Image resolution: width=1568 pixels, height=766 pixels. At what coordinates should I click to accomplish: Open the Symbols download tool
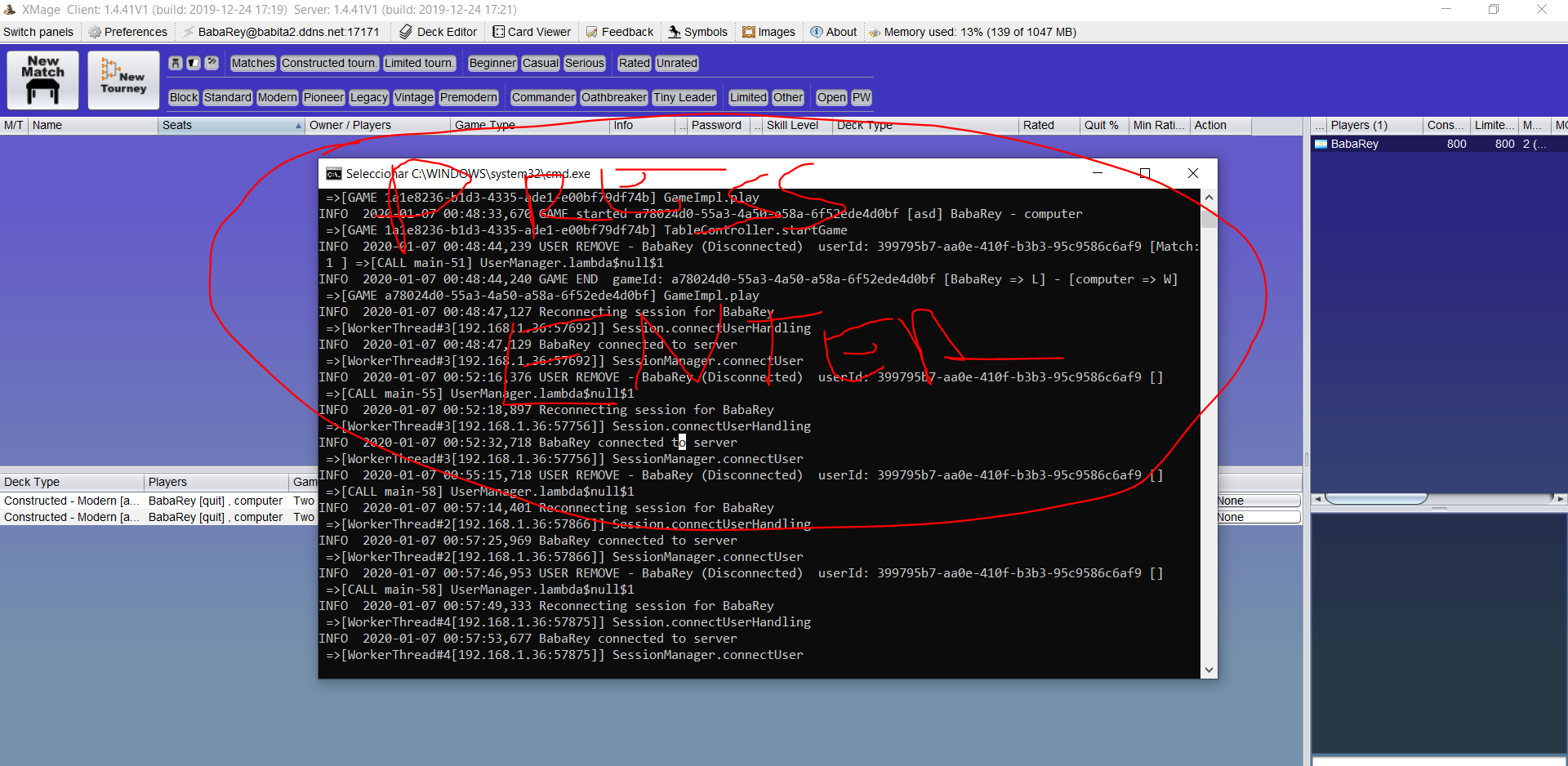(697, 32)
